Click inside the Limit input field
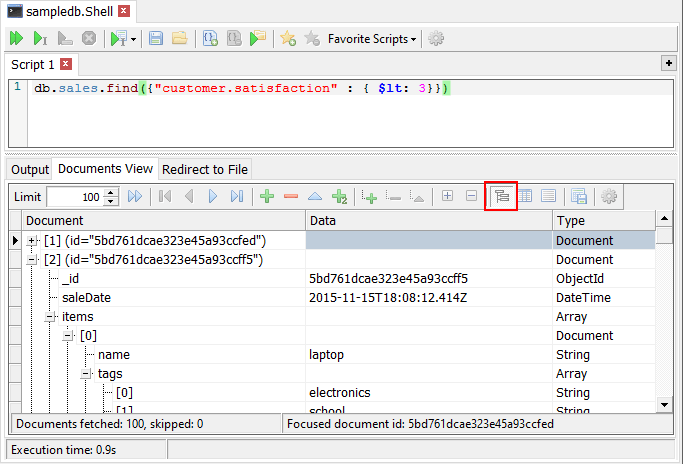The height and width of the screenshot is (464, 683). [75, 197]
